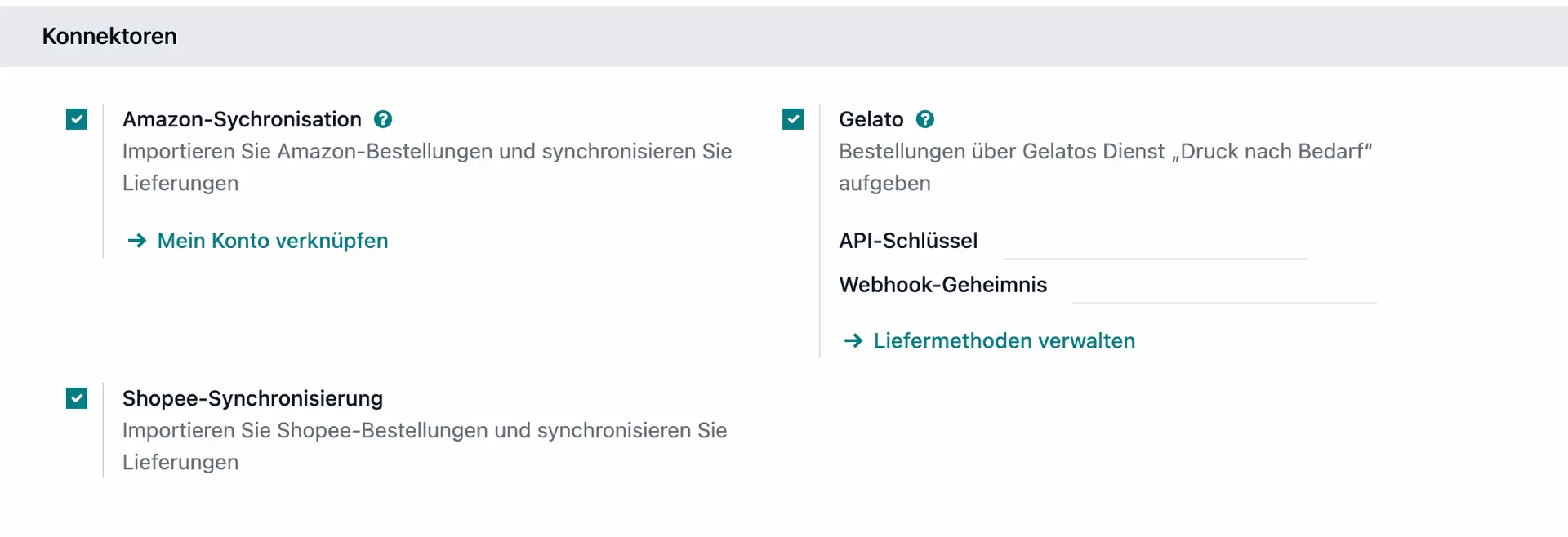Uncheck the Gelato connector
1568x537 pixels.
coord(792,119)
